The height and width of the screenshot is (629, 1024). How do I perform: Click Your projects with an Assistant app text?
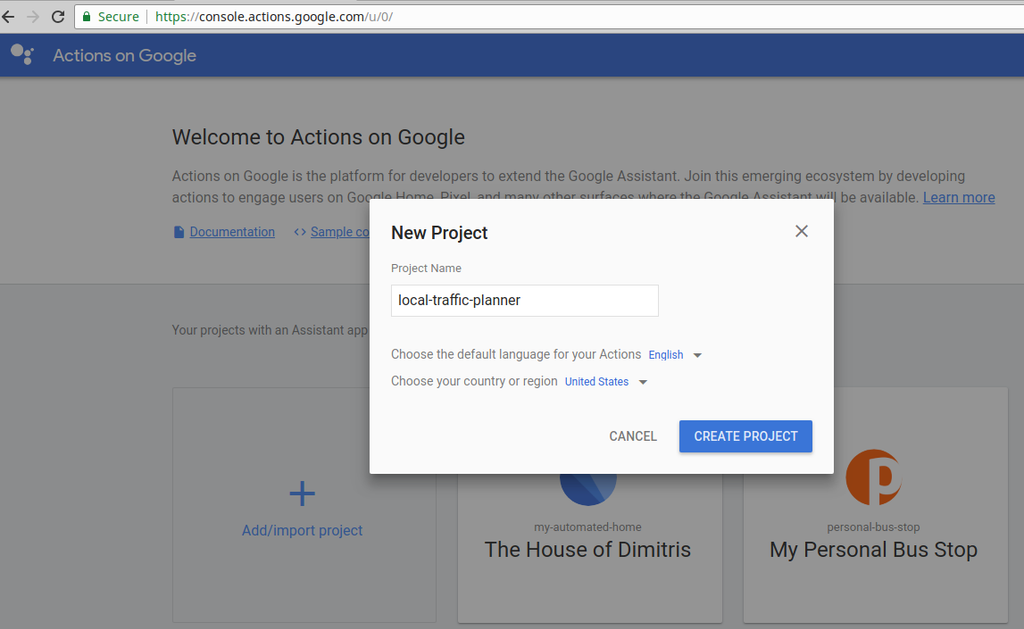tap(270, 330)
